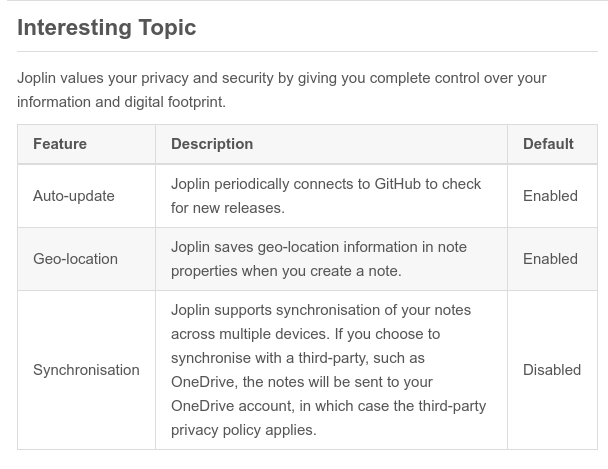This screenshot has height=469, width=608.
Task: Click the "Synchronisation" feature cell
Action: click(x=86, y=370)
